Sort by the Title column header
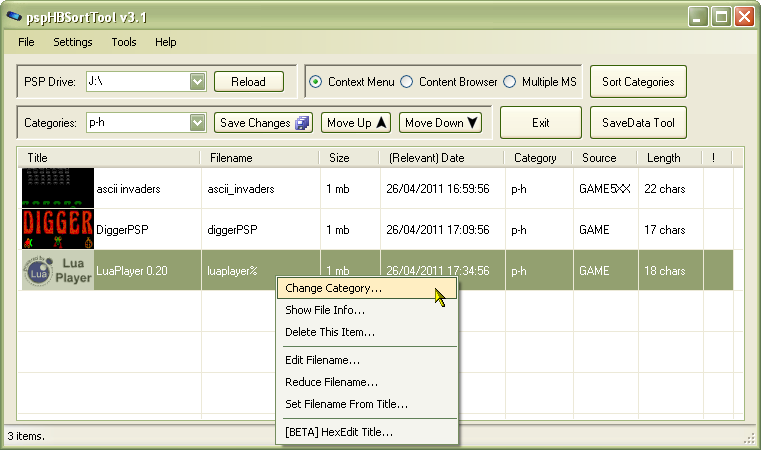761x450 pixels. pos(109,158)
